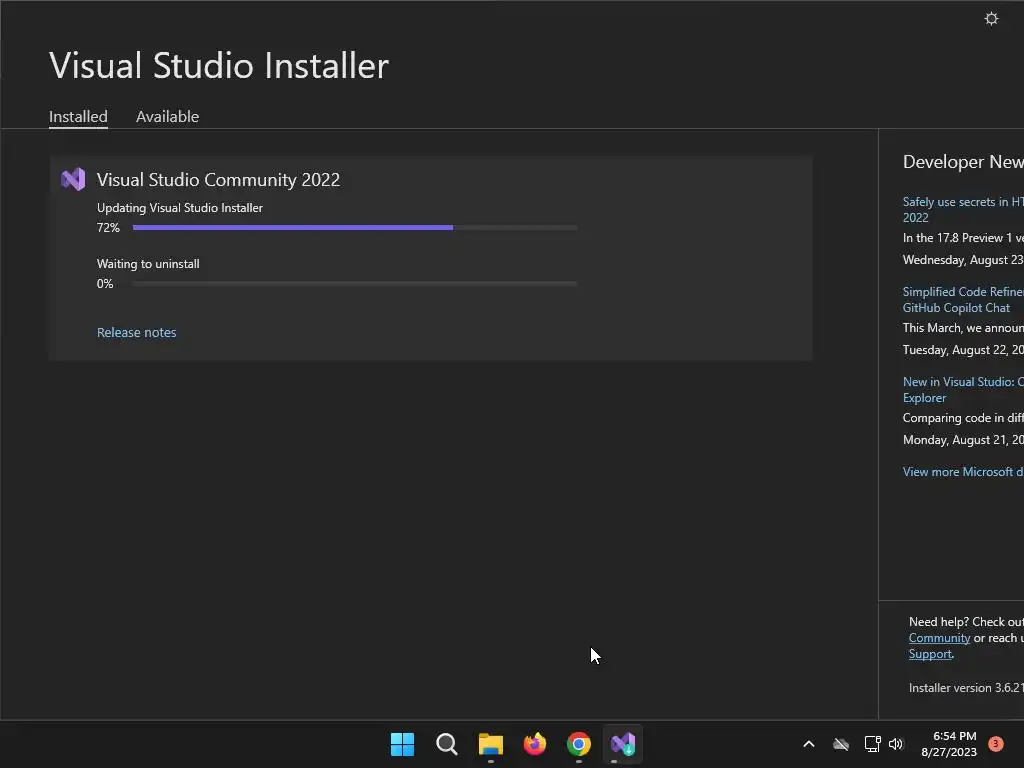Click the 'Developer News' heading
The image size is (1024, 768).
(963, 162)
